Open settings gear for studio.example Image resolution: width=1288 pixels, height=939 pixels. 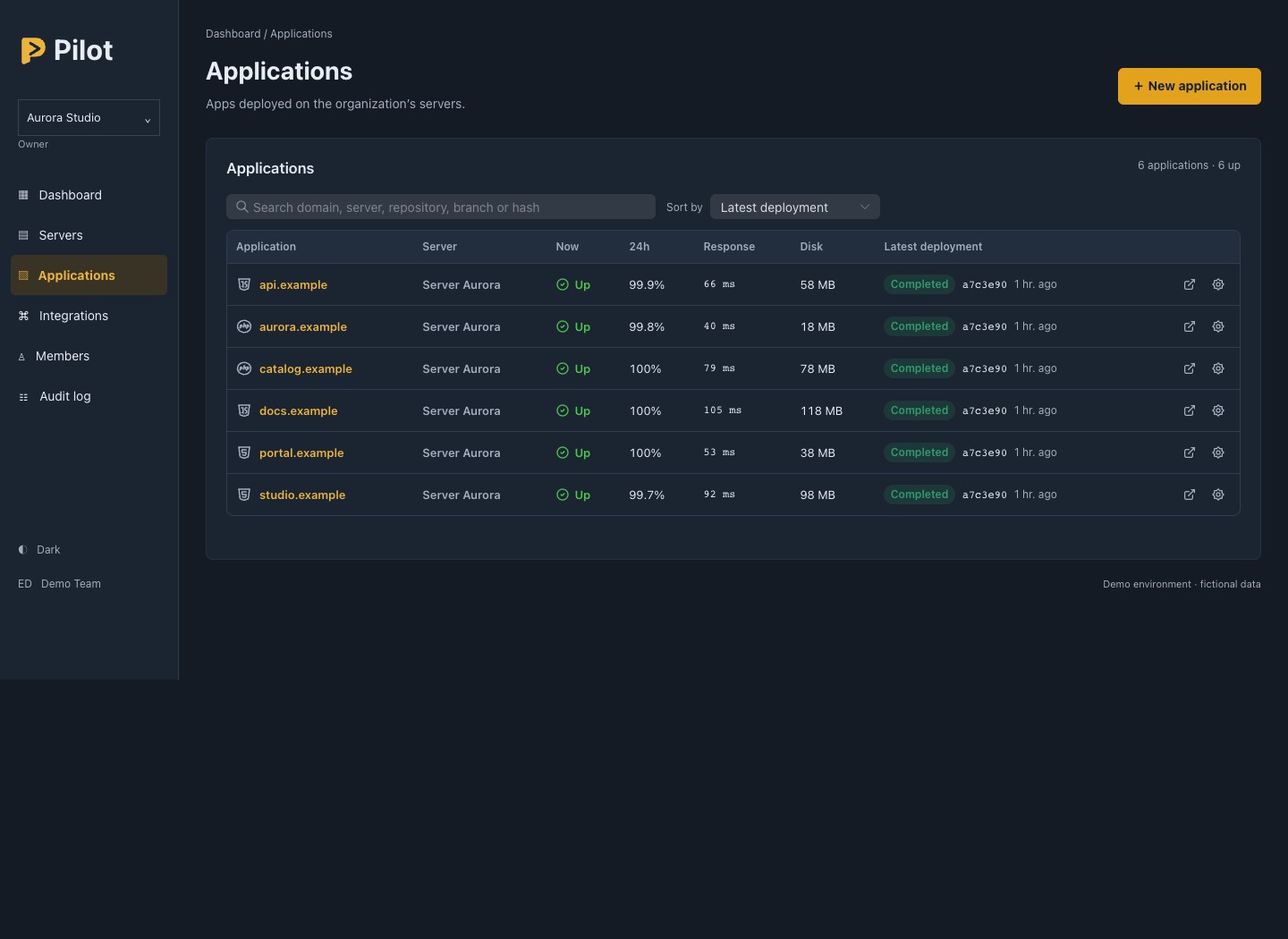click(x=1218, y=495)
